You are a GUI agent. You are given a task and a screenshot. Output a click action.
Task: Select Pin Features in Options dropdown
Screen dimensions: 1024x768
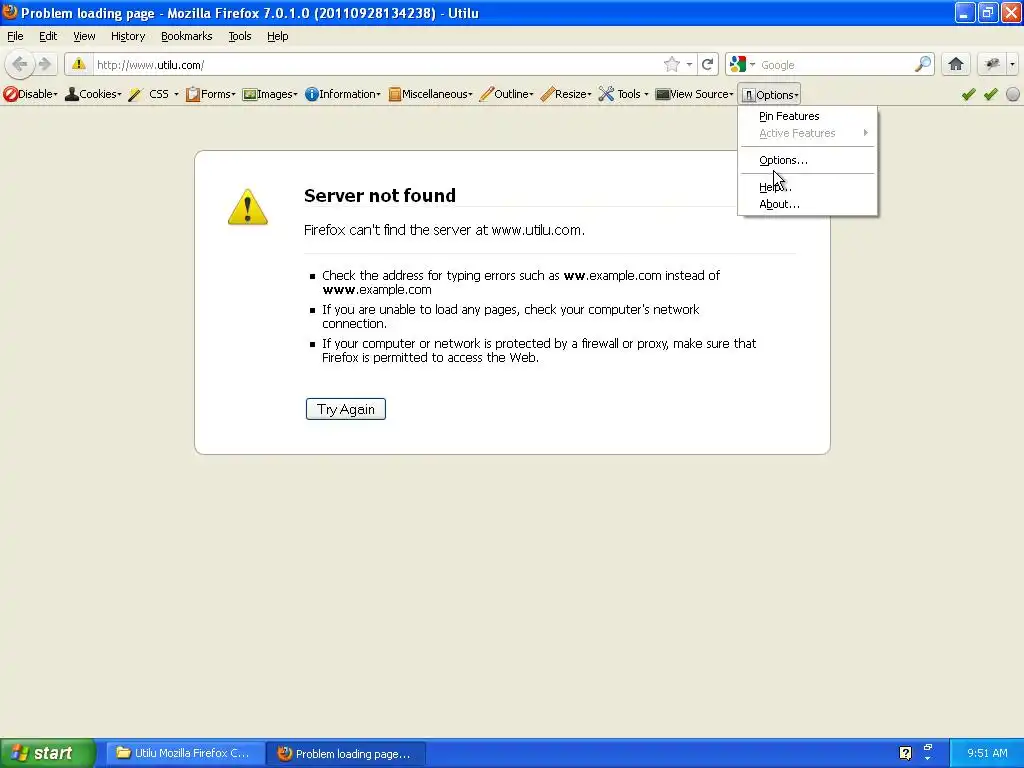click(x=808, y=116)
